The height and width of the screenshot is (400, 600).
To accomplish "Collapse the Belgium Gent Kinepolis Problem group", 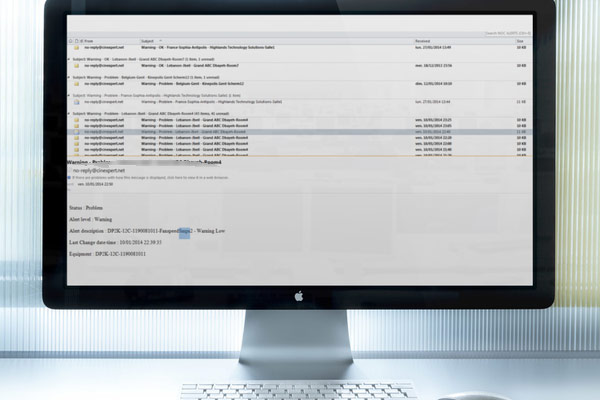I will [69, 77].
